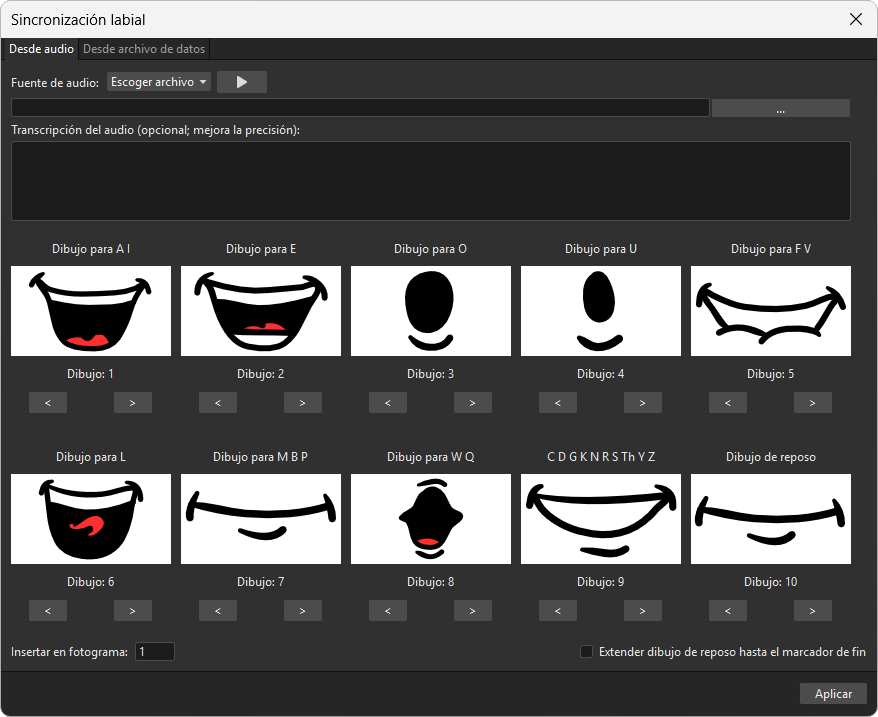Select the previous drawing for L
Image resolution: width=878 pixels, height=717 pixels.
click(48, 611)
